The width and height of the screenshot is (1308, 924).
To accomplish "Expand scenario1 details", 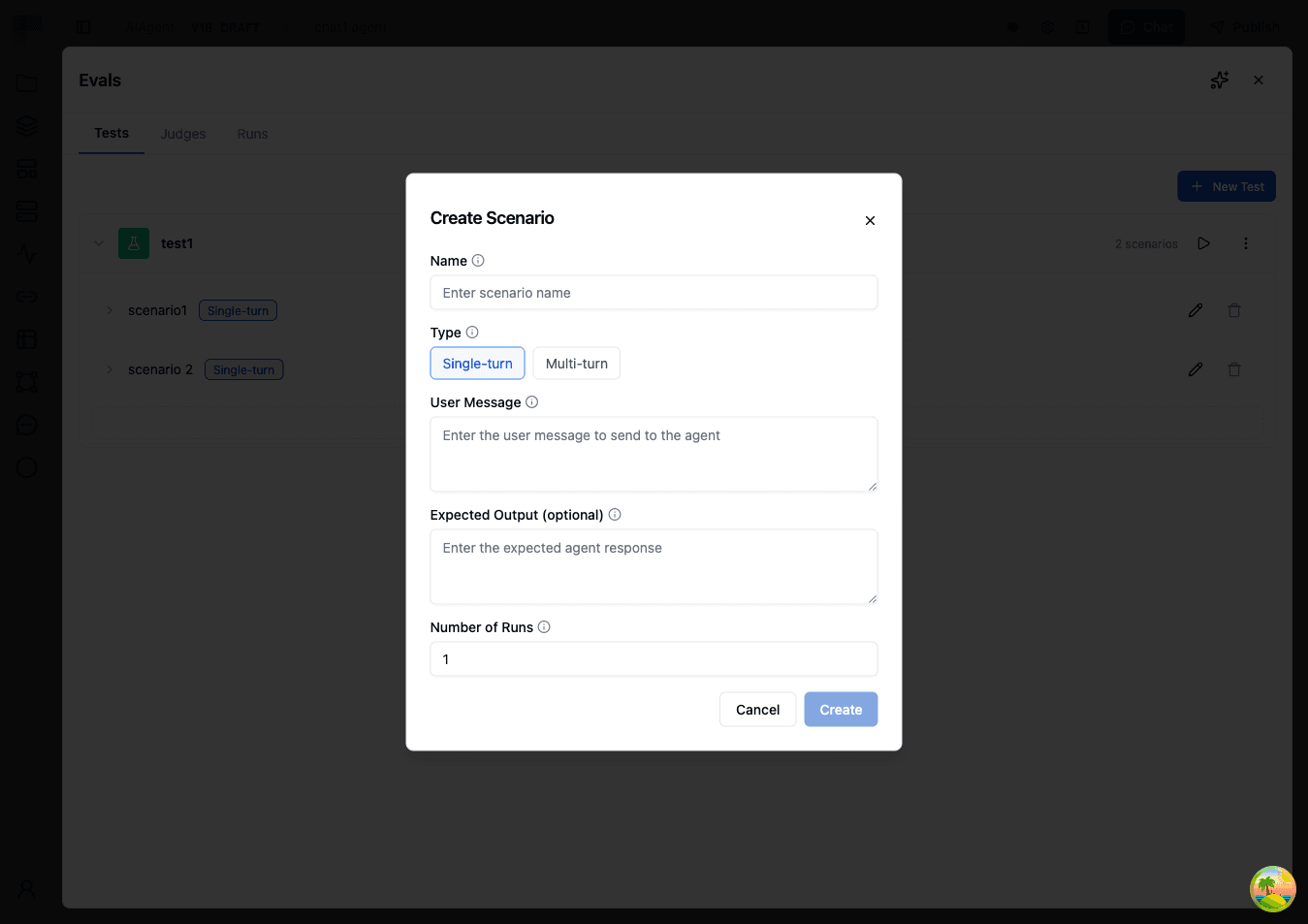I will (109, 310).
